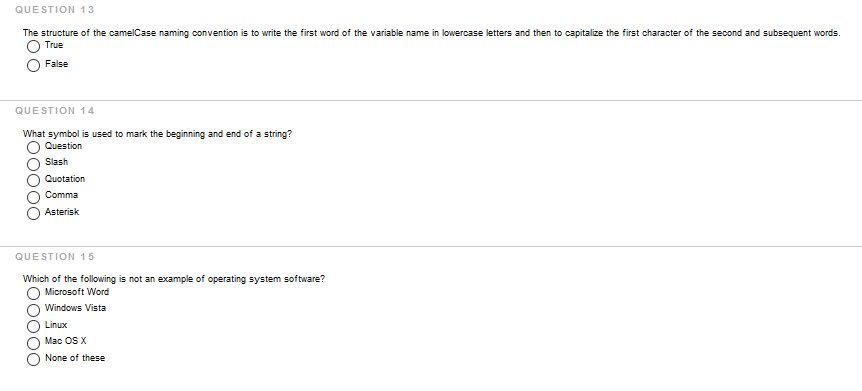862x391 pixels.
Task: Click the operating system software question text
Action: pos(174,279)
